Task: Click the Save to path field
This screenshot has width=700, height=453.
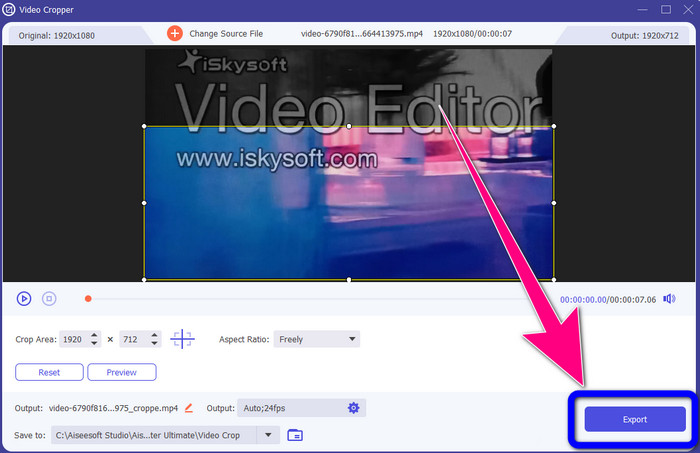Action: click(154, 435)
